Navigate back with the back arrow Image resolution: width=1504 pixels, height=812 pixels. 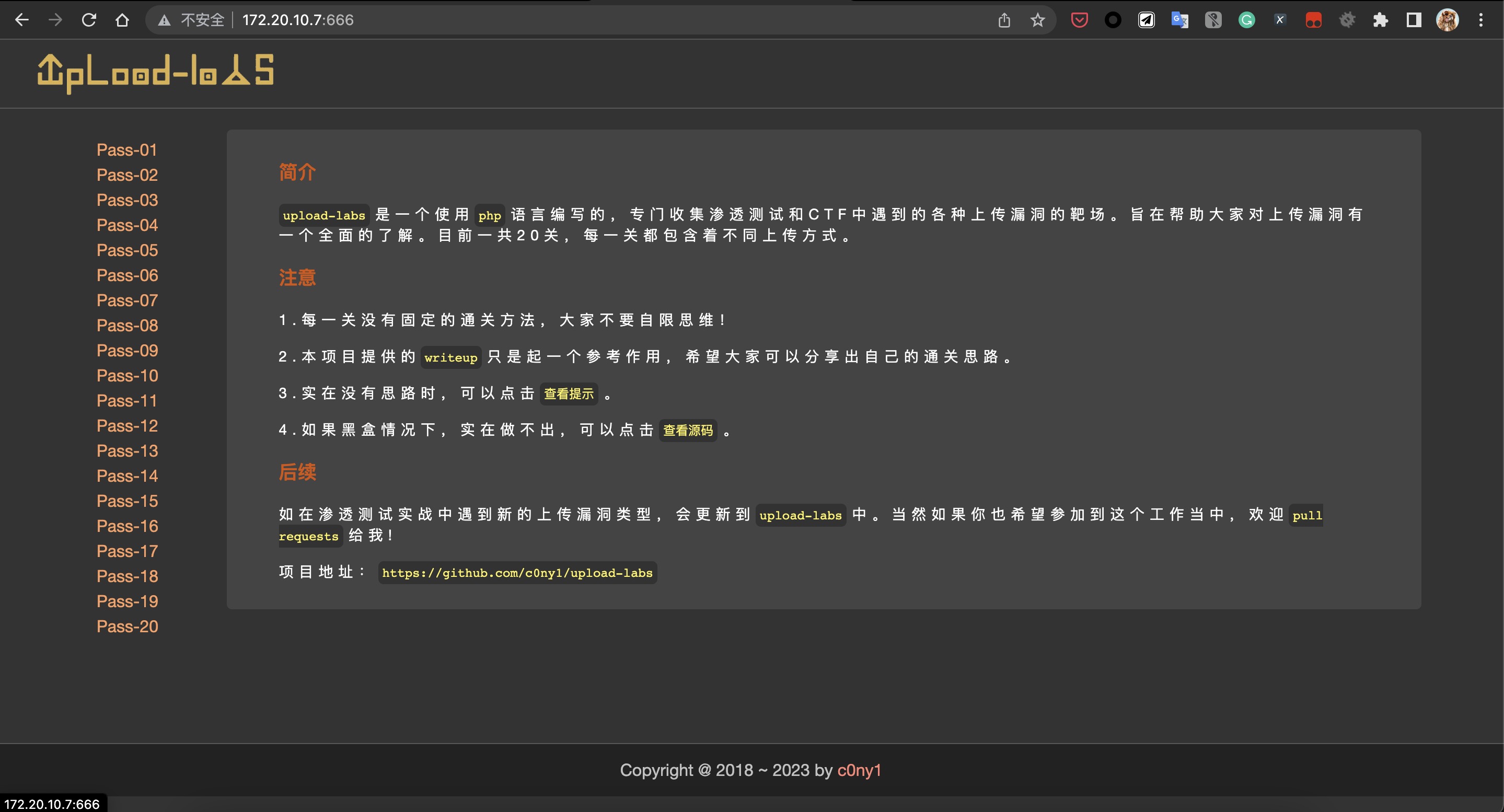[21, 20]
